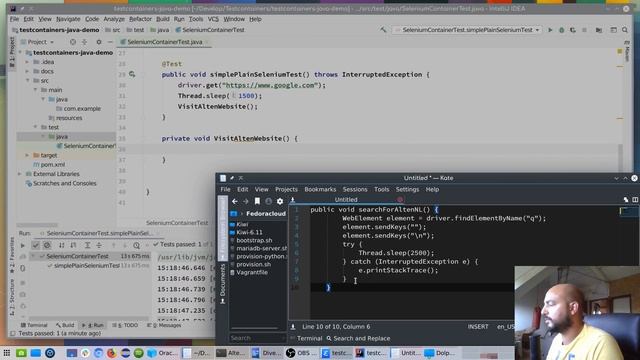
Task: Click the split view icon in Kate
Action: click(x=635, y=200)
